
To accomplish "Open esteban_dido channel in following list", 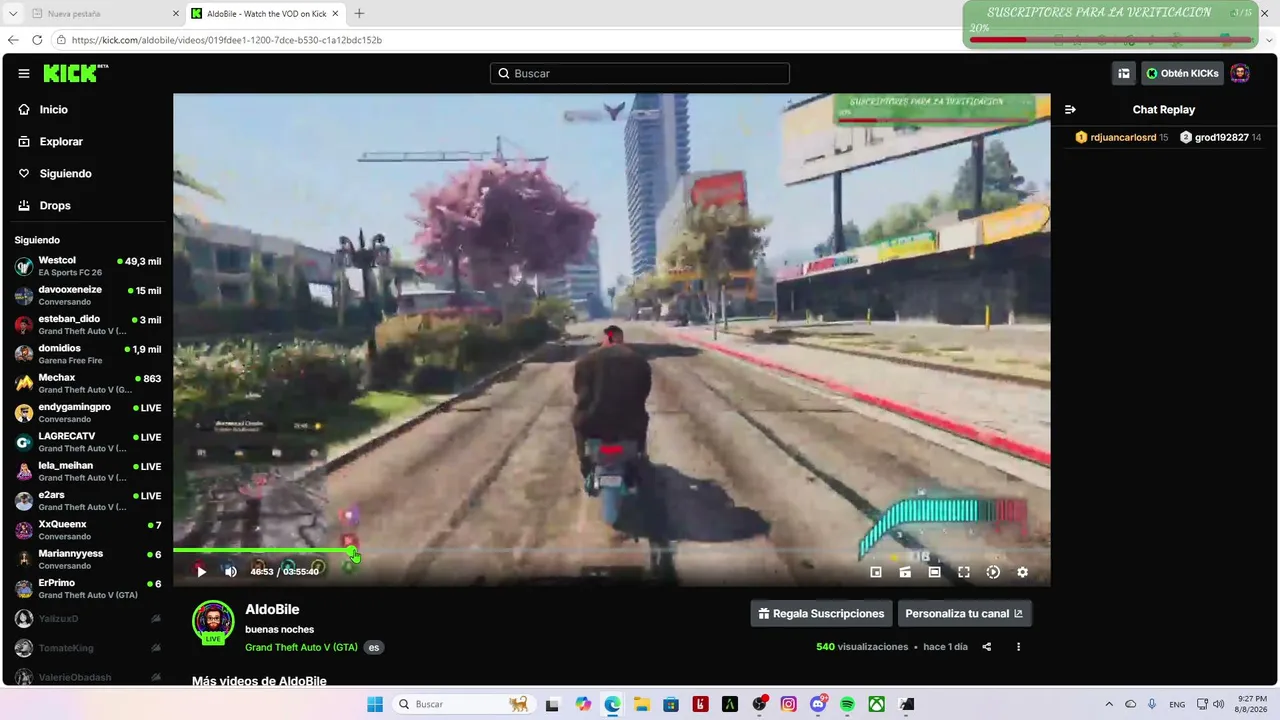I will pyautogui.click(x=88, y=324).
